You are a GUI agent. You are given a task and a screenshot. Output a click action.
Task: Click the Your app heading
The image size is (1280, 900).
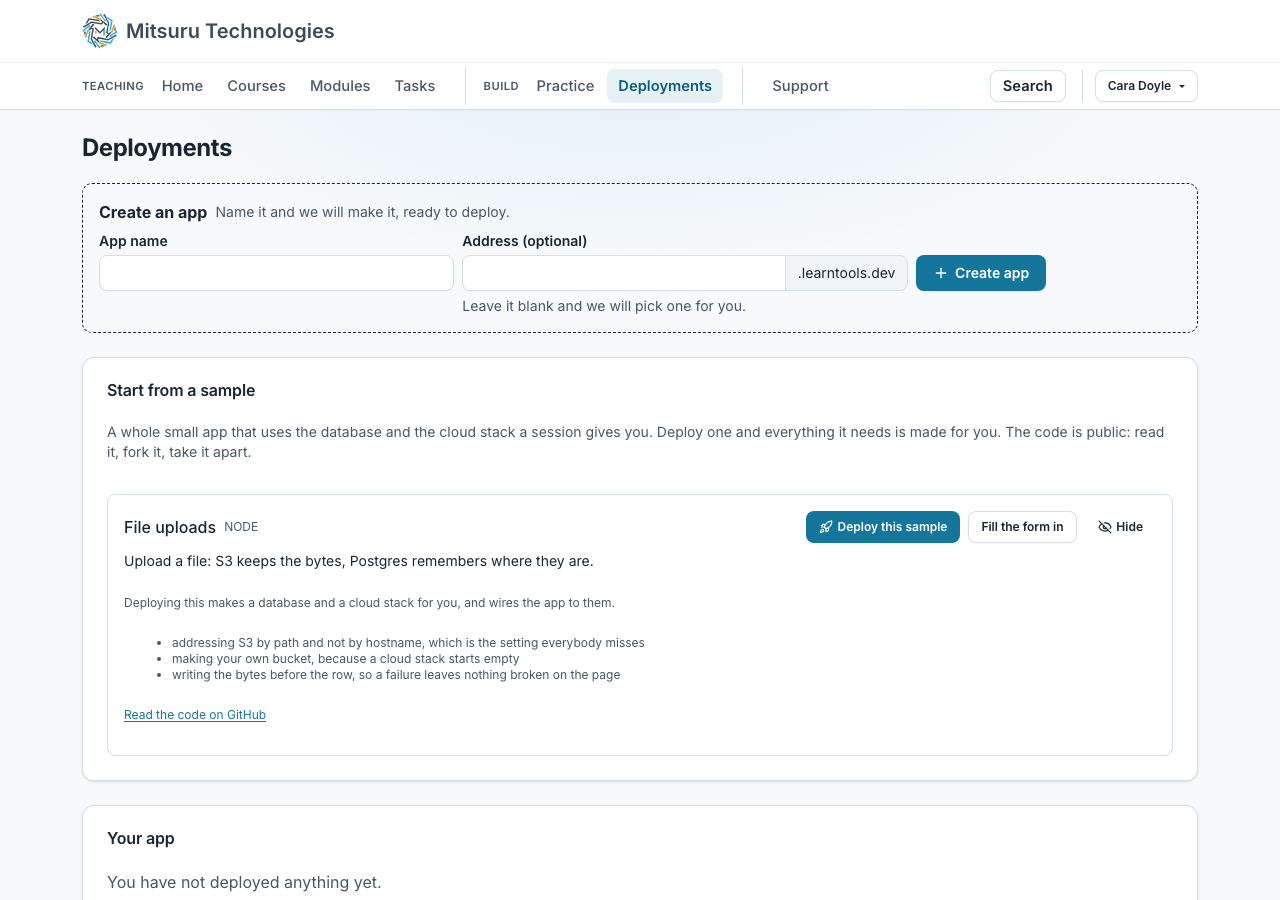pyautogui.click(x=141, y=838)
